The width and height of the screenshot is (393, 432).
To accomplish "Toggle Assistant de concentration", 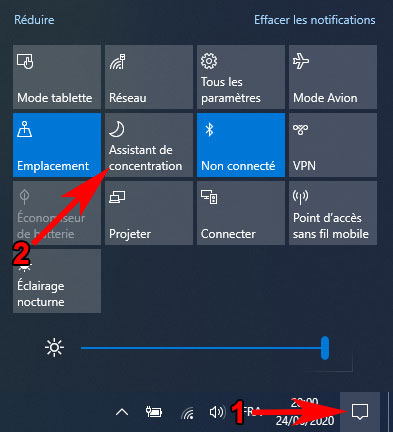I will 149,145.
